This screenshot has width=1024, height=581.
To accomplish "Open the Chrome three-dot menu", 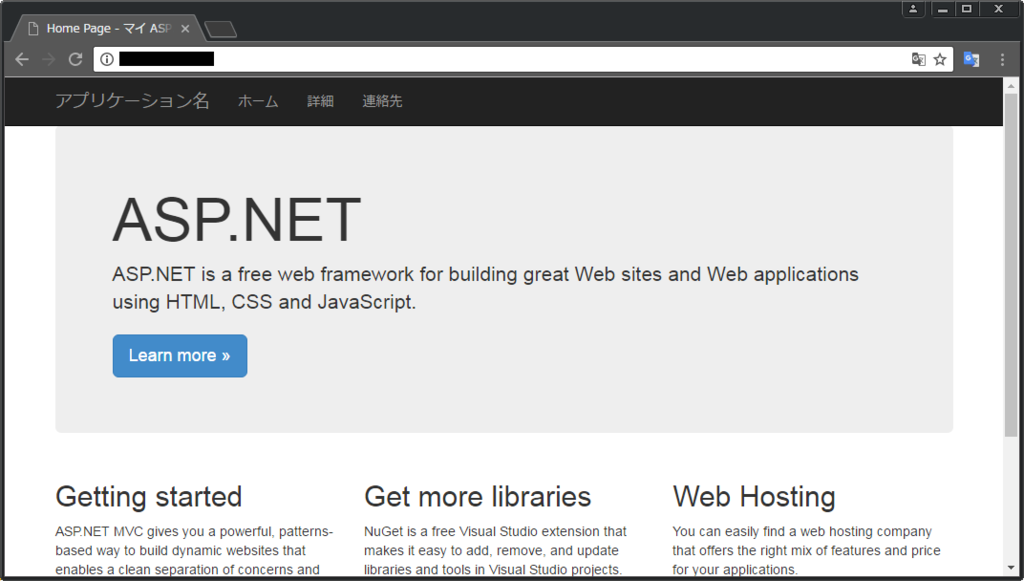I will 1002,59.
